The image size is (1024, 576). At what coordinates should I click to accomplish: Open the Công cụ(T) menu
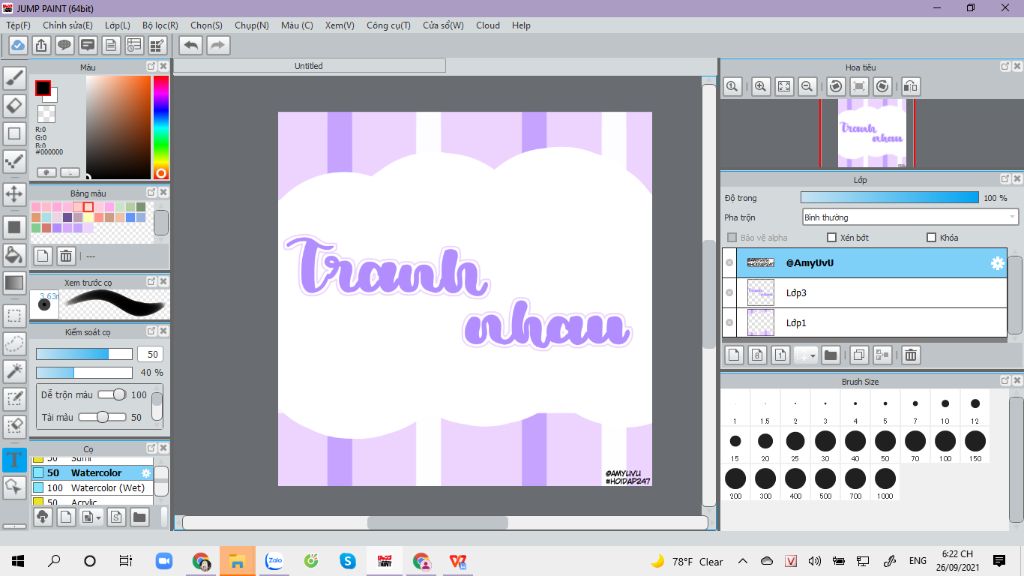(x=388, y=25)
